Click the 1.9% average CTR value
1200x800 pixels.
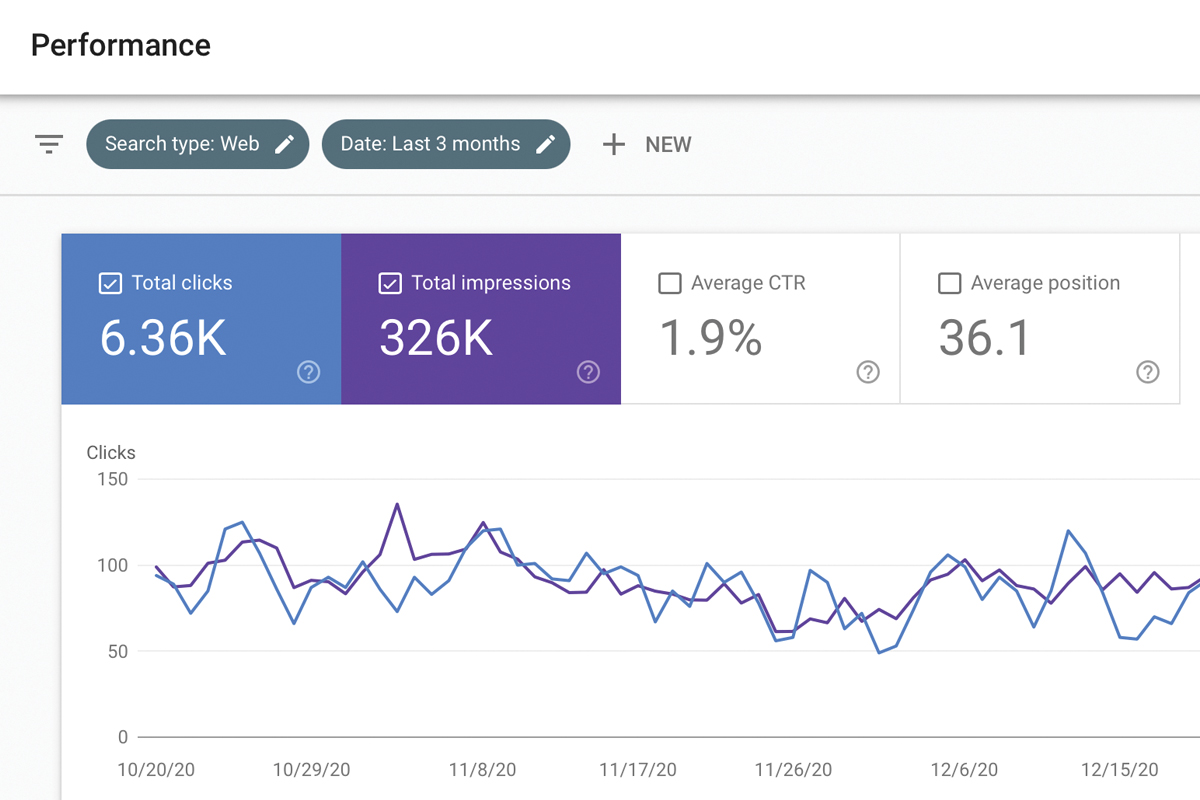711,338
